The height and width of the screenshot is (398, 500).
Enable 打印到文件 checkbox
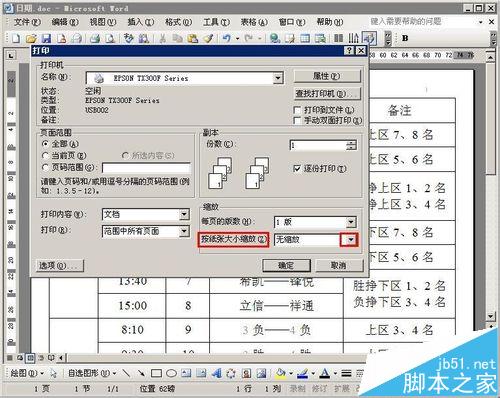click(x=297, y=110)
